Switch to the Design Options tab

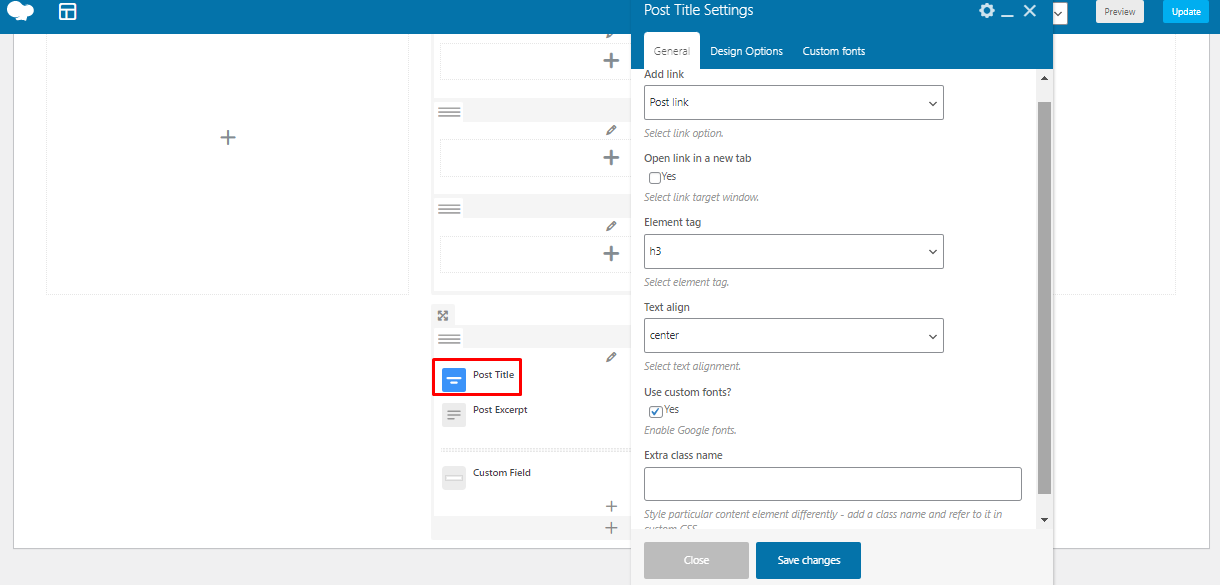746,51
